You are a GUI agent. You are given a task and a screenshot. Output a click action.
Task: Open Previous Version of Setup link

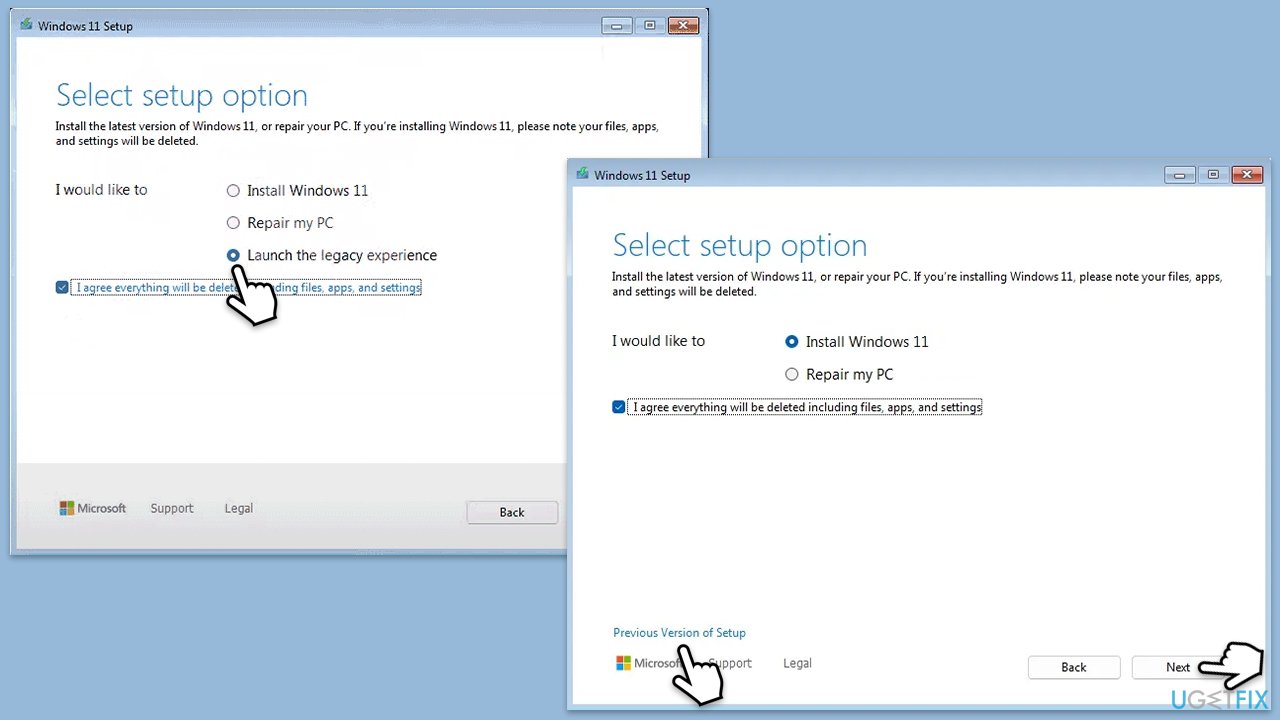click(679, 632)
